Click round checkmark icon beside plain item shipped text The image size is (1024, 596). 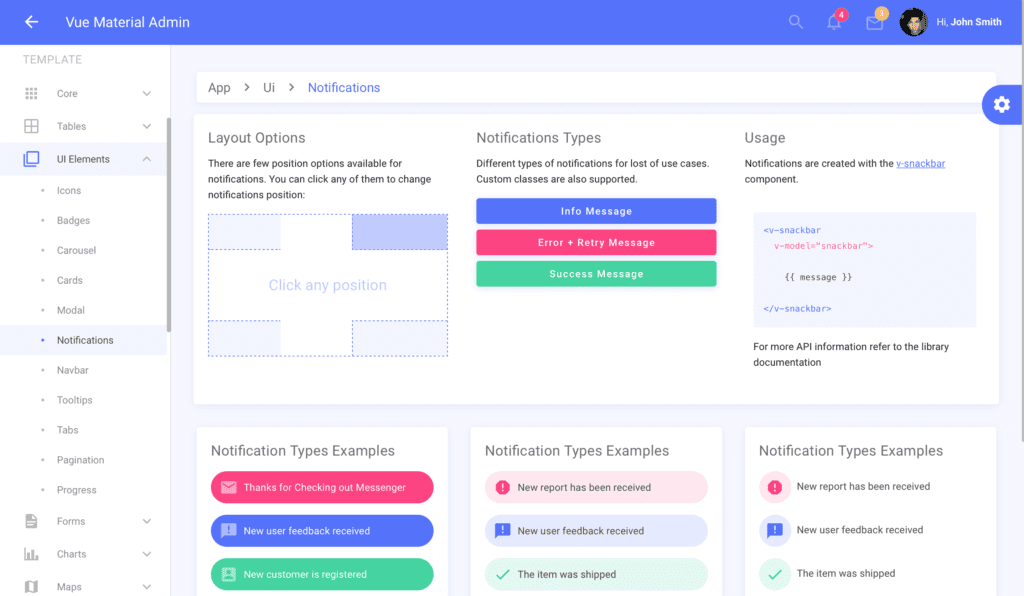point(775,574)
